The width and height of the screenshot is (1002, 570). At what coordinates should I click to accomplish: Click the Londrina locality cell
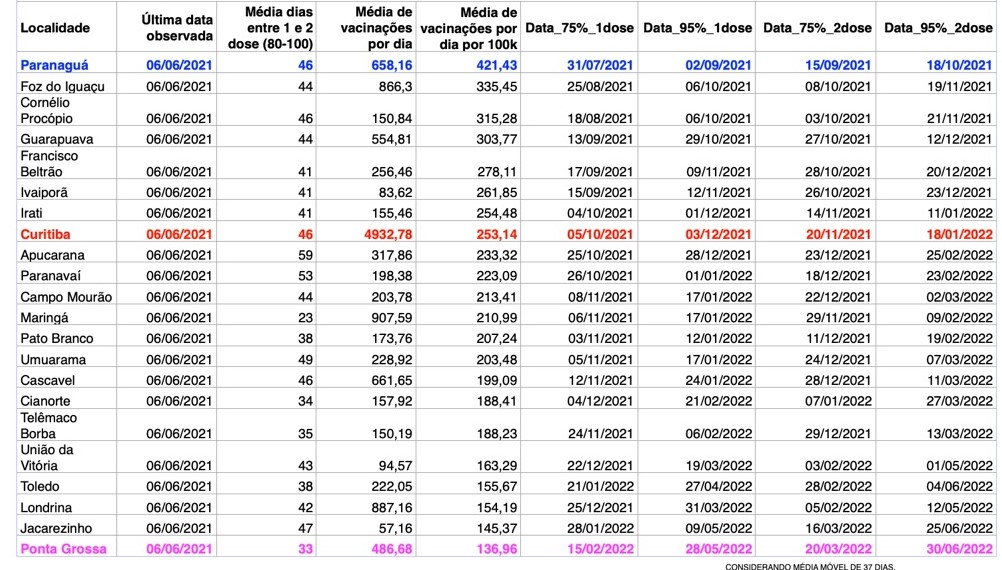pos(46,507)
